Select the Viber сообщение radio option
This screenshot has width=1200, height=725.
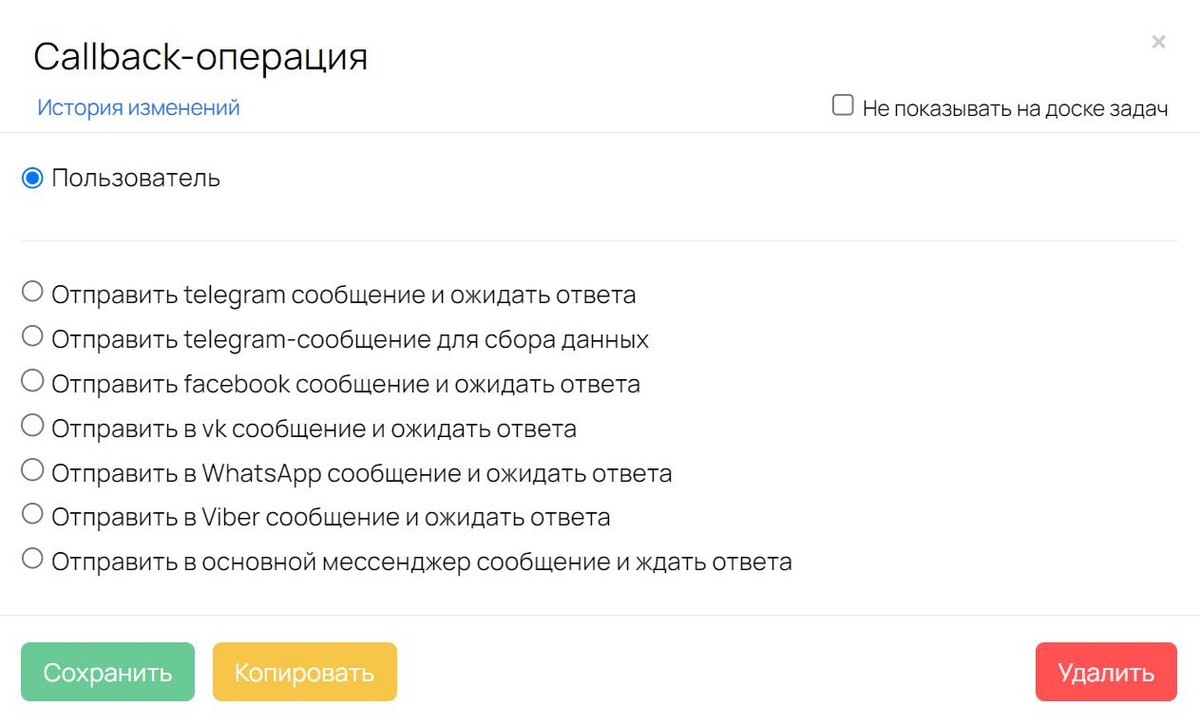32,514
